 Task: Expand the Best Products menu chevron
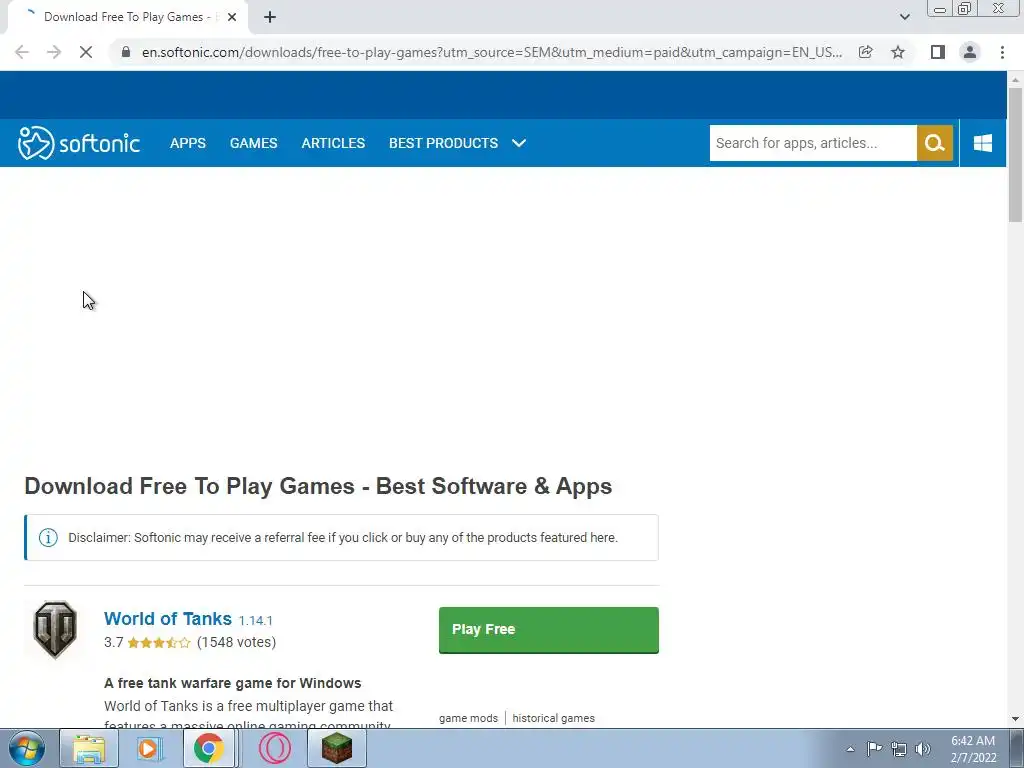click(519, 143)
